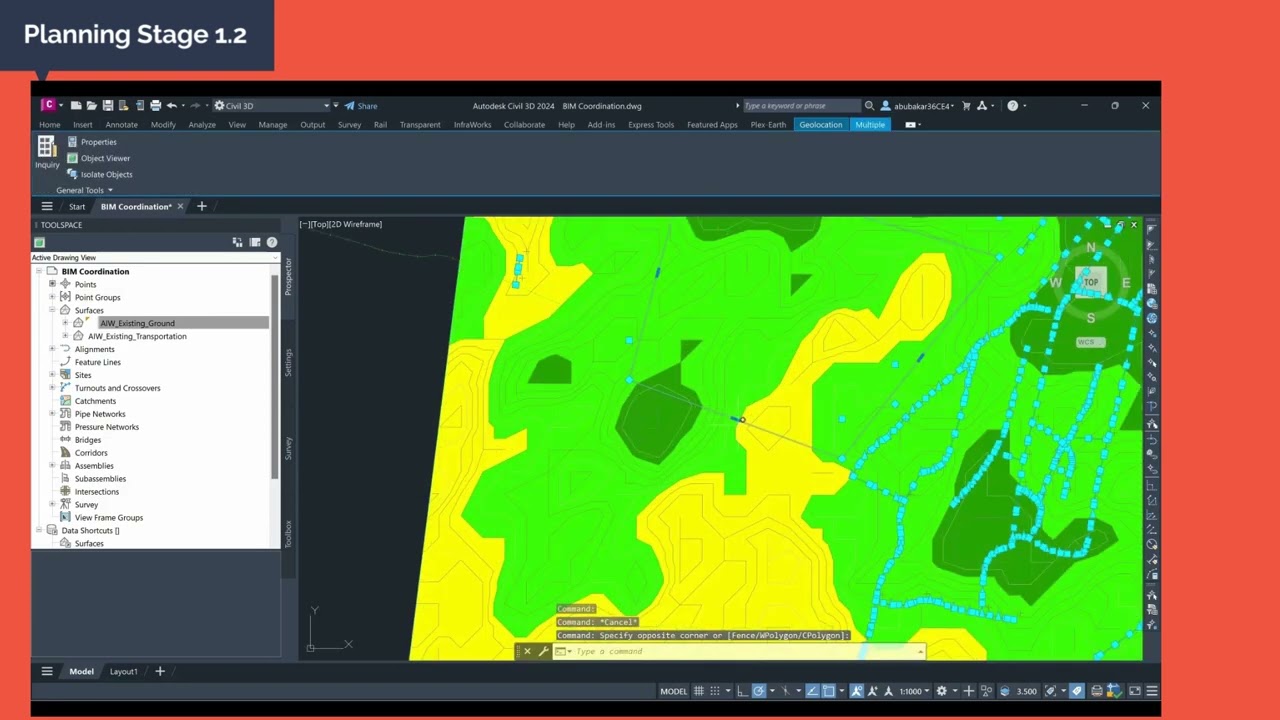Launch the Object Viewer tool

(98, 158)
